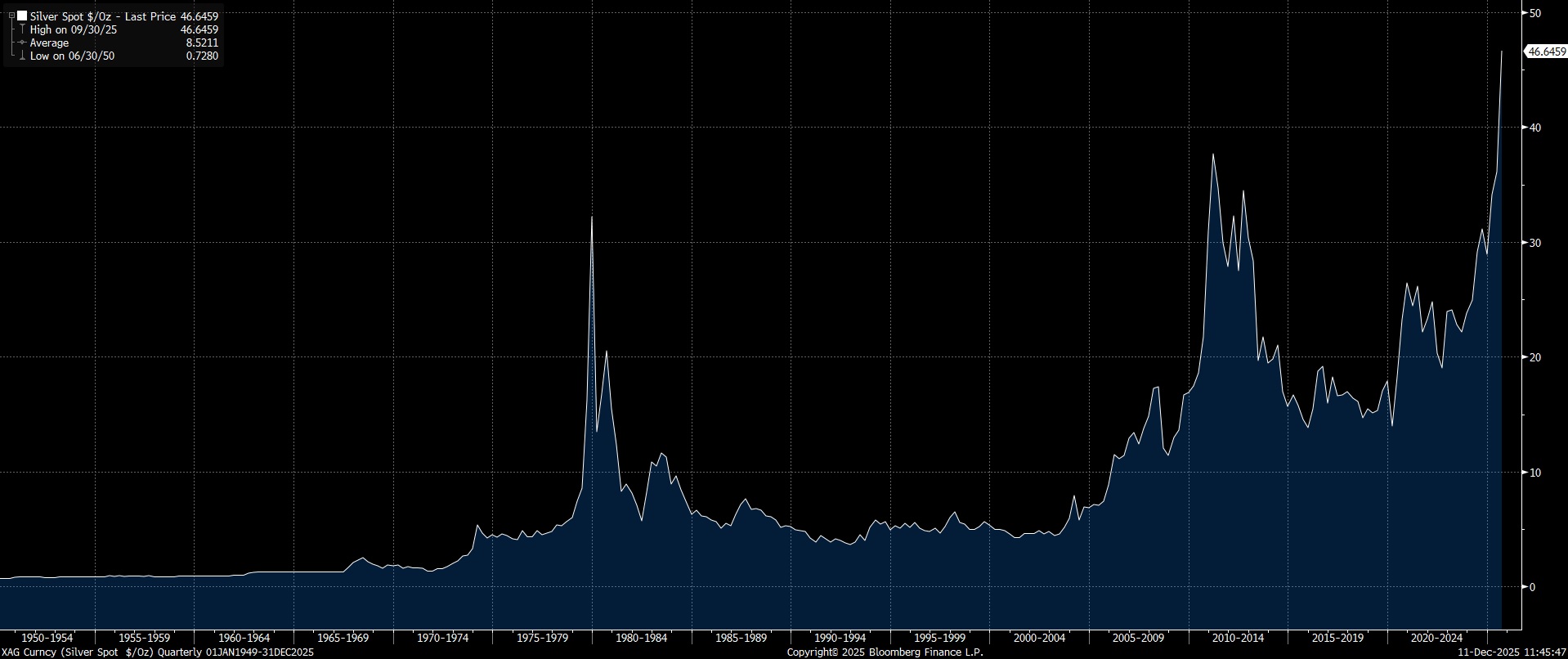Select the 'High on 09/30/25' legend row

74,29
